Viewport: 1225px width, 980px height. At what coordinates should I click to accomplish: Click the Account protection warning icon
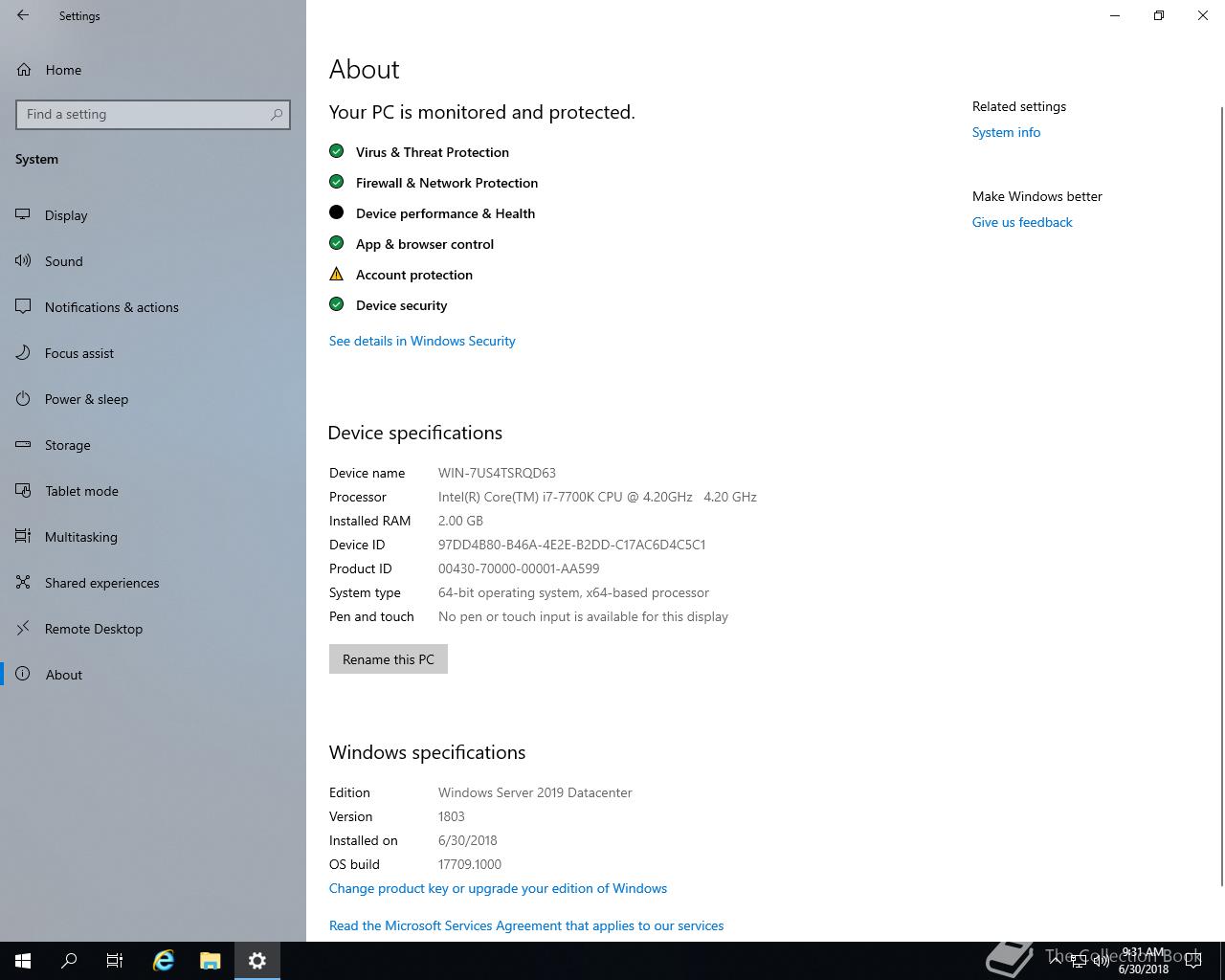336,274
